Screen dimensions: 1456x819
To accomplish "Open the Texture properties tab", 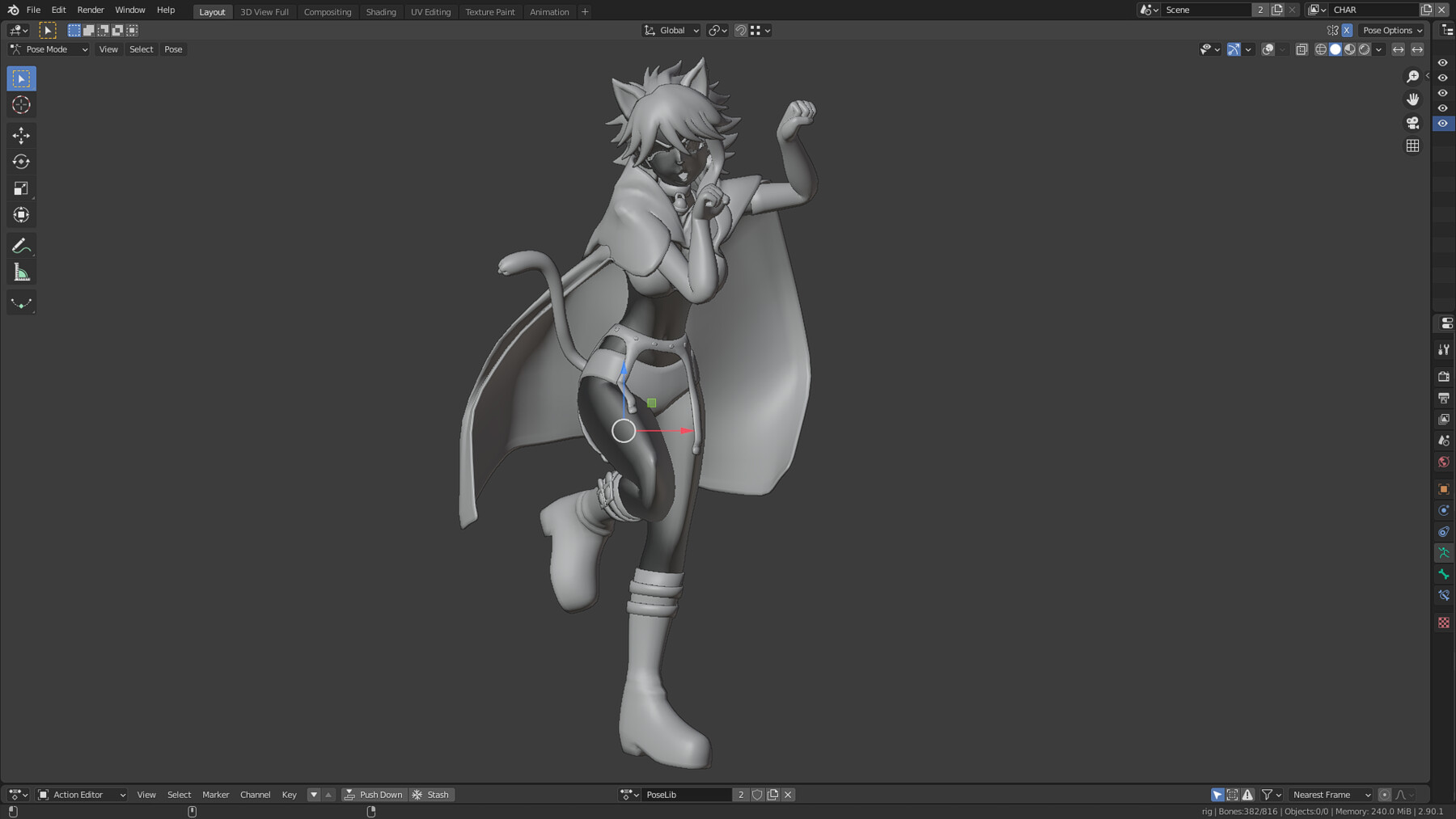I will click(1444, 623).
